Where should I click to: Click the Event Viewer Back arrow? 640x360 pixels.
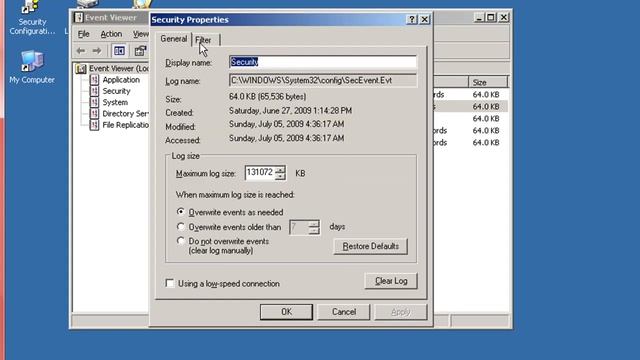click(x=81, y=51)
